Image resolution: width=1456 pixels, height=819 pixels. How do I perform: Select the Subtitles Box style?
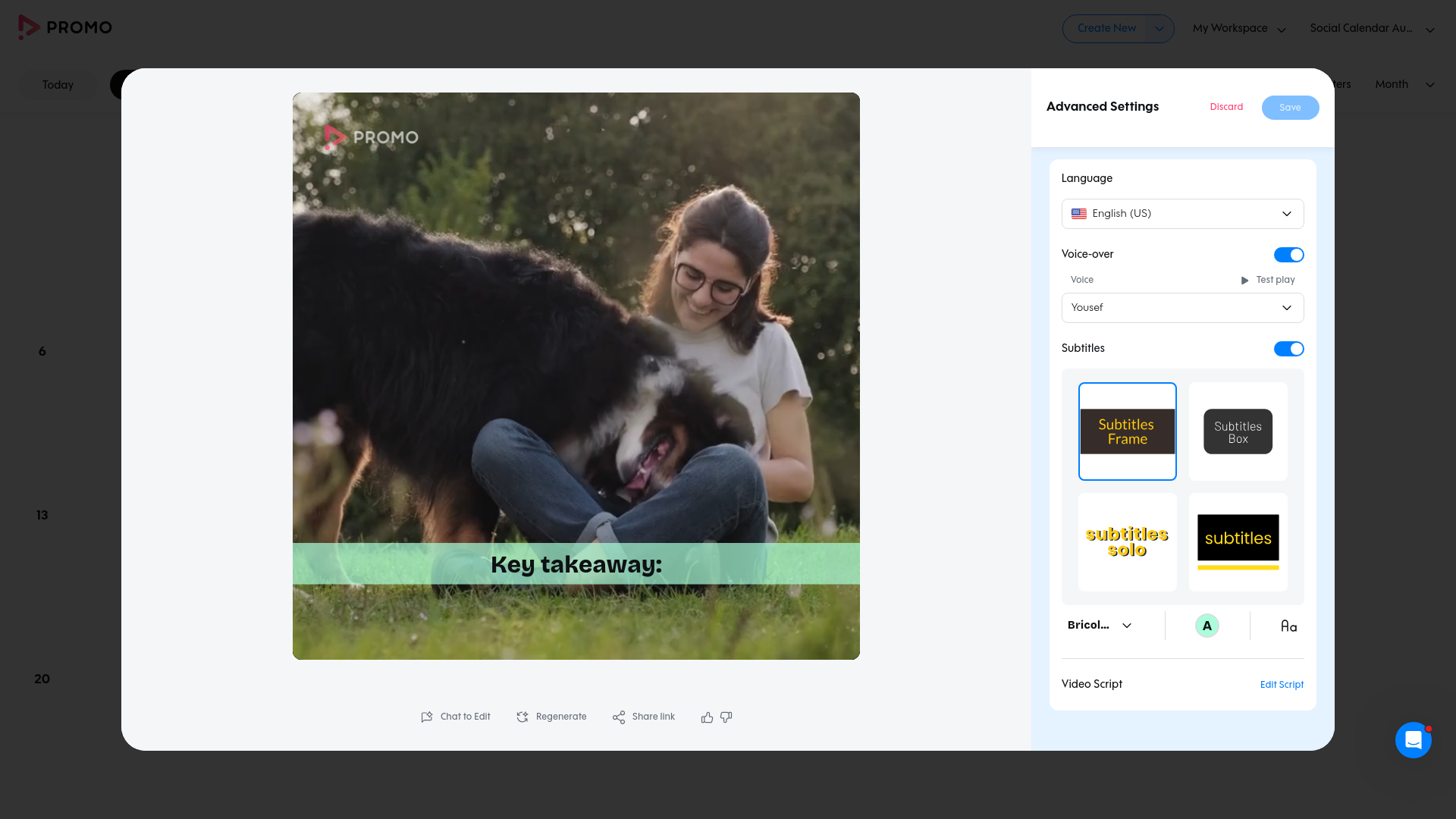click(x=1238, y=431)
